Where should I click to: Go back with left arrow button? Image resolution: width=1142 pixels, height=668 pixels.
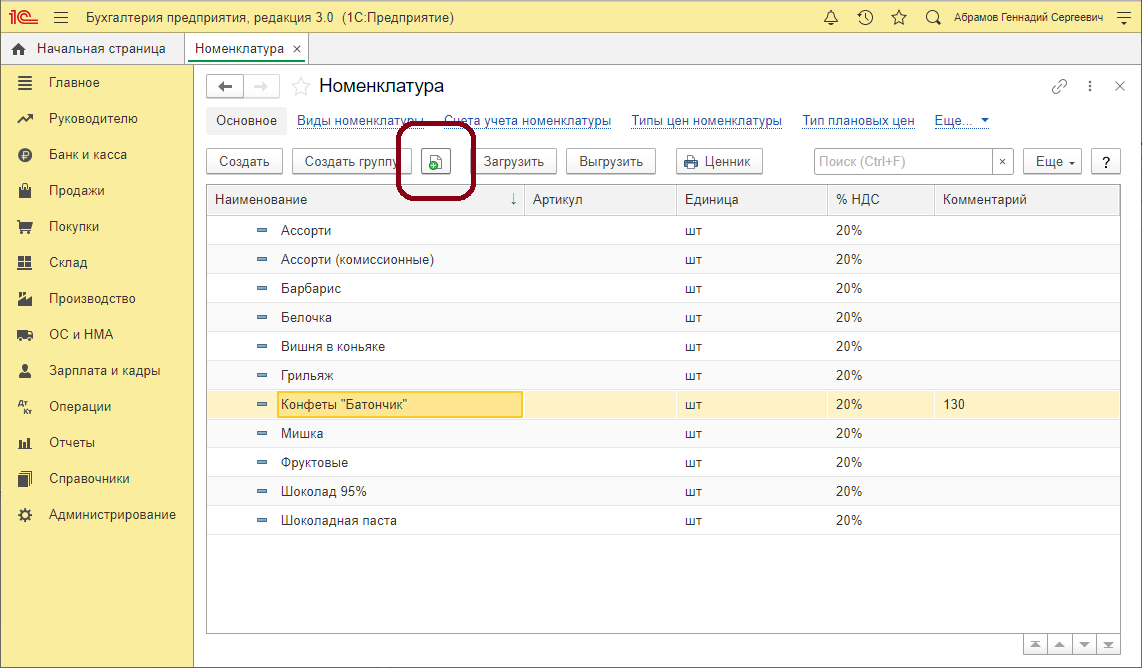click(225, 87)
